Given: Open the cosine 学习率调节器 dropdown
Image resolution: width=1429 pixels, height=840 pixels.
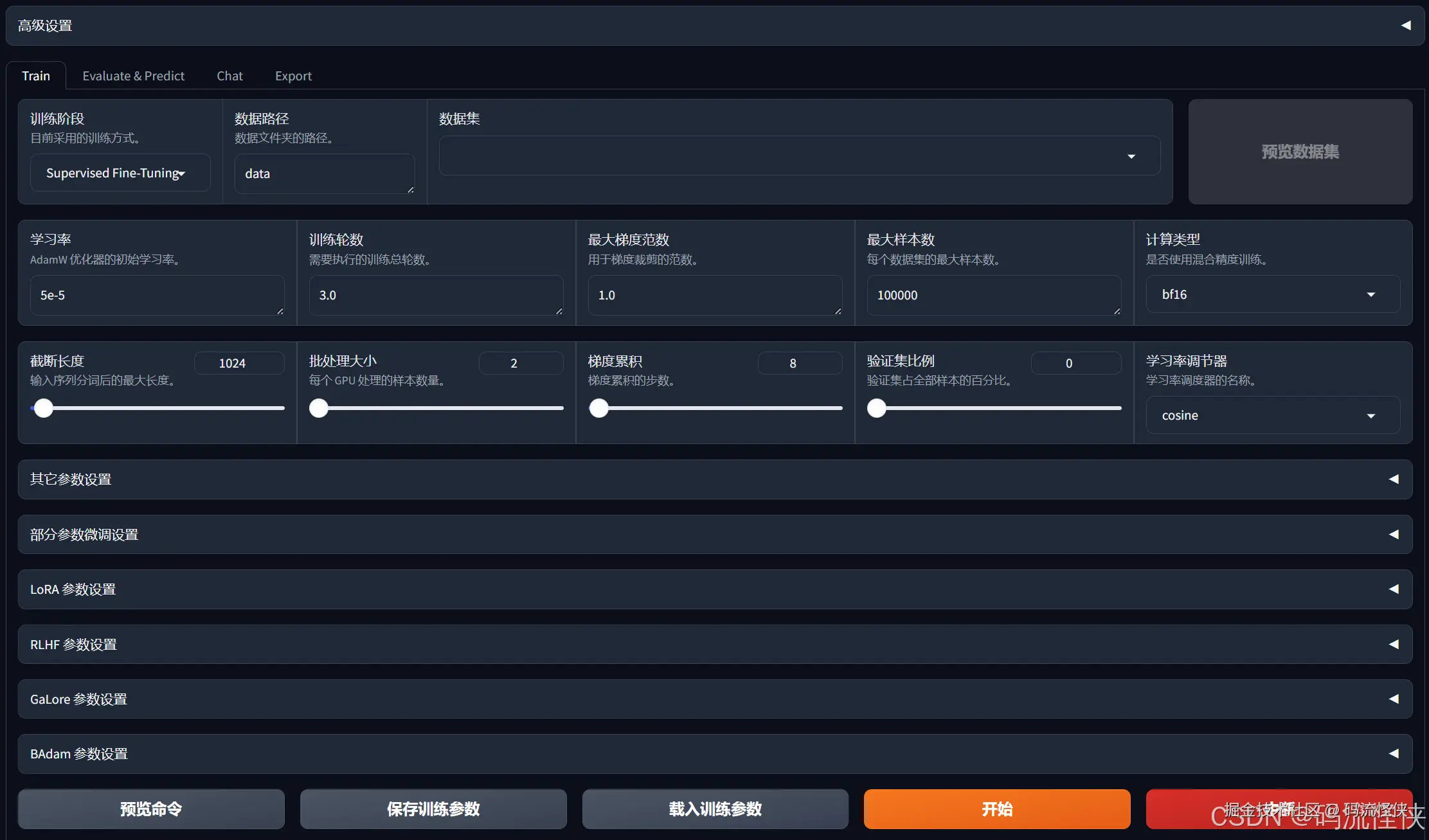Looking at the screenshot, I should (1272, 415).
